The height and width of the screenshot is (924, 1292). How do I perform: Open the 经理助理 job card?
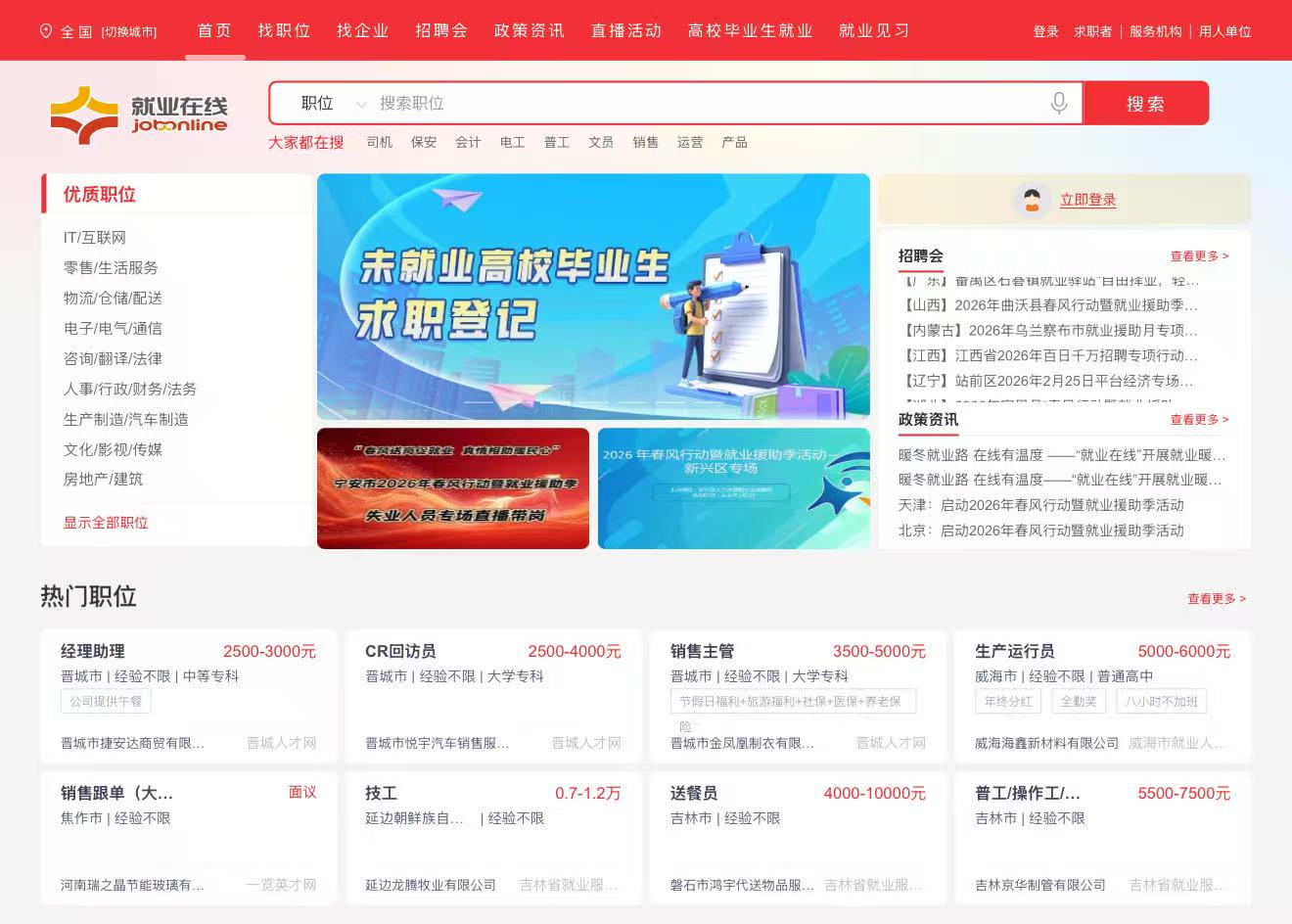[x=188, y=696]
